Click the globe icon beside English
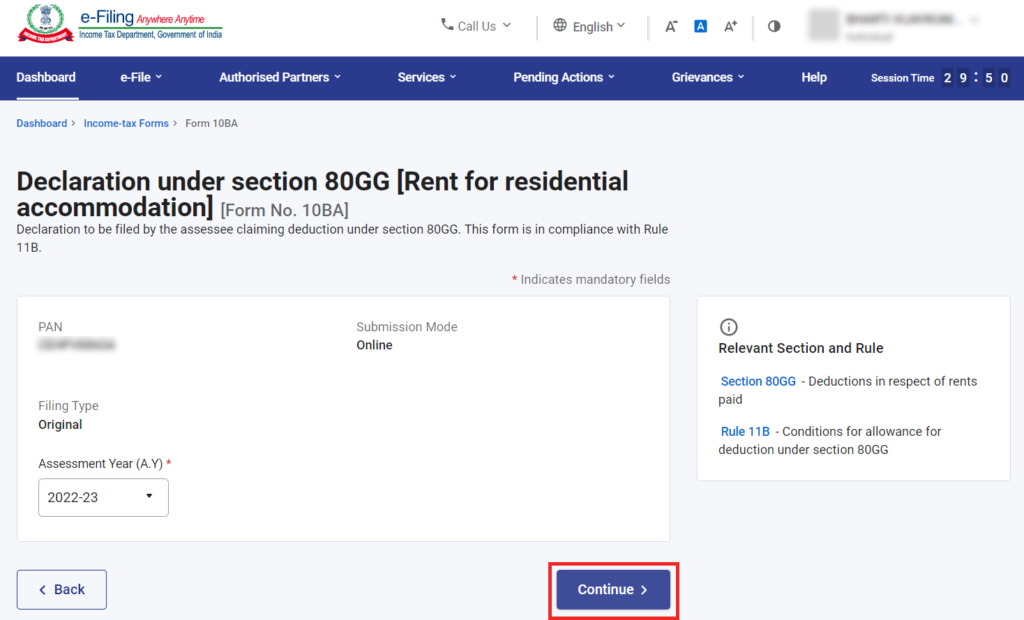 (560, 27)
